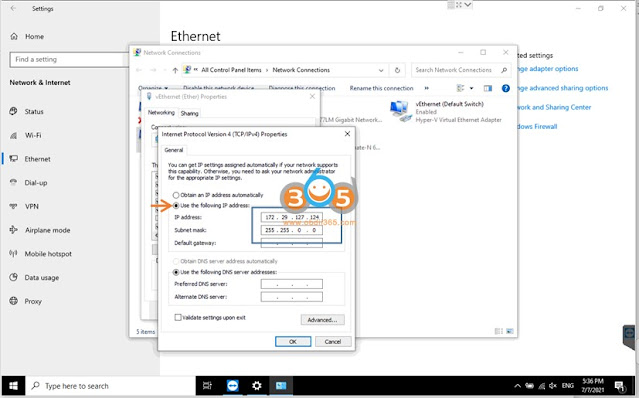
Task: Open TeamViewer from taskbar
Action: tap(232, 385)
